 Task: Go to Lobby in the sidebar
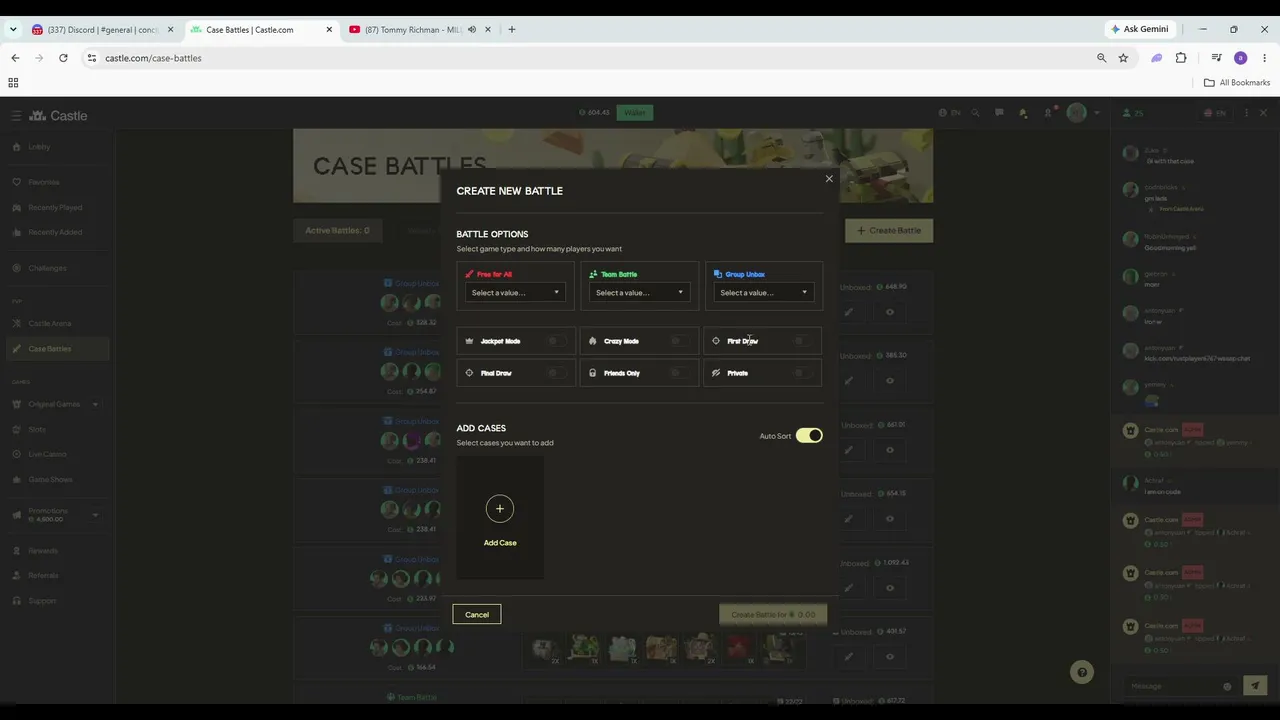coord(39,147)
